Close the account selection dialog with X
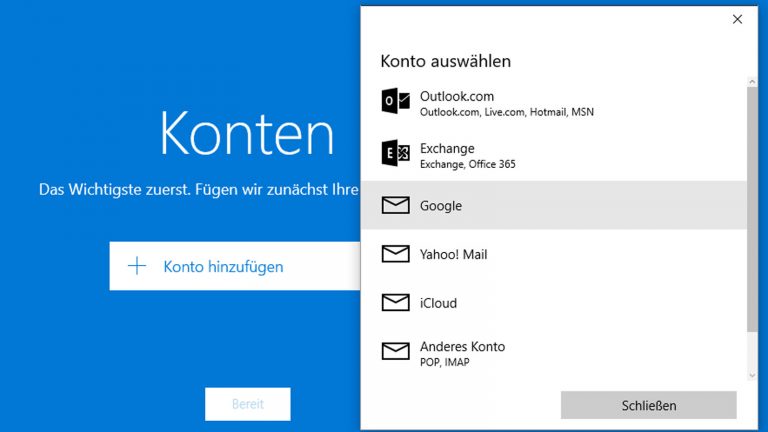The image size is (768, 432). coord(737,19)
